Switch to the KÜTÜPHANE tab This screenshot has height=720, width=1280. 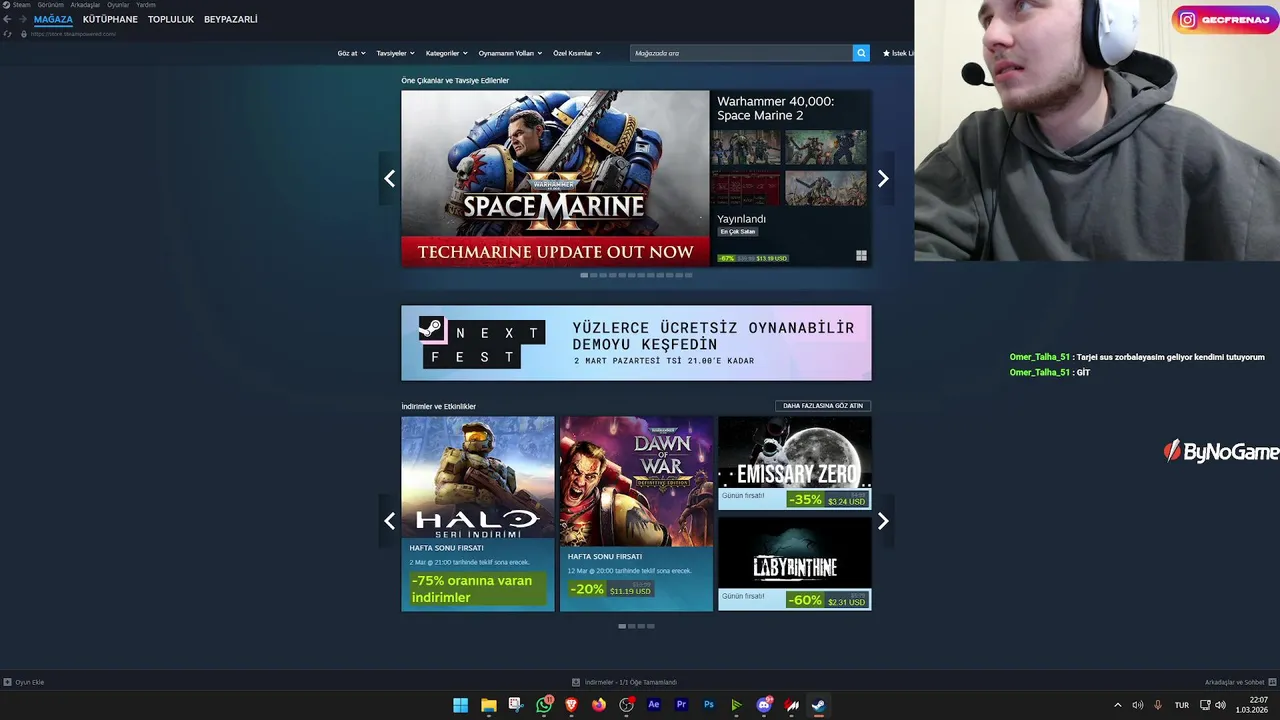tap(110, 19)
